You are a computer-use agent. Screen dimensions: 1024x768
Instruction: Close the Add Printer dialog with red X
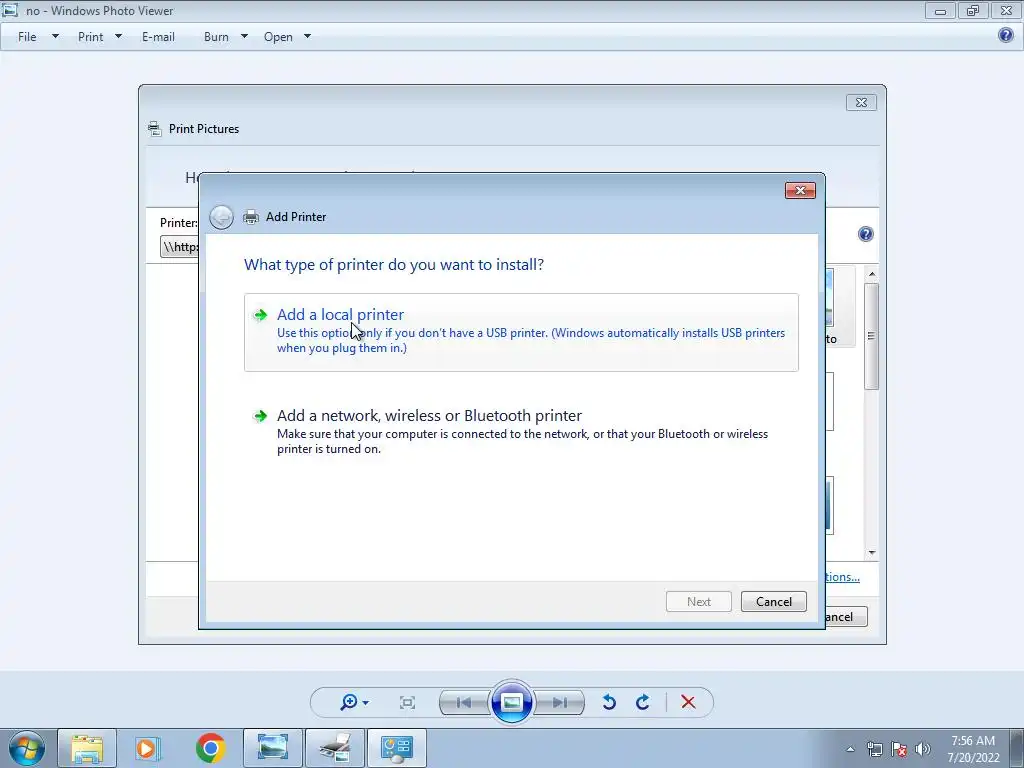pyautogui.click(x=800, y=190)
